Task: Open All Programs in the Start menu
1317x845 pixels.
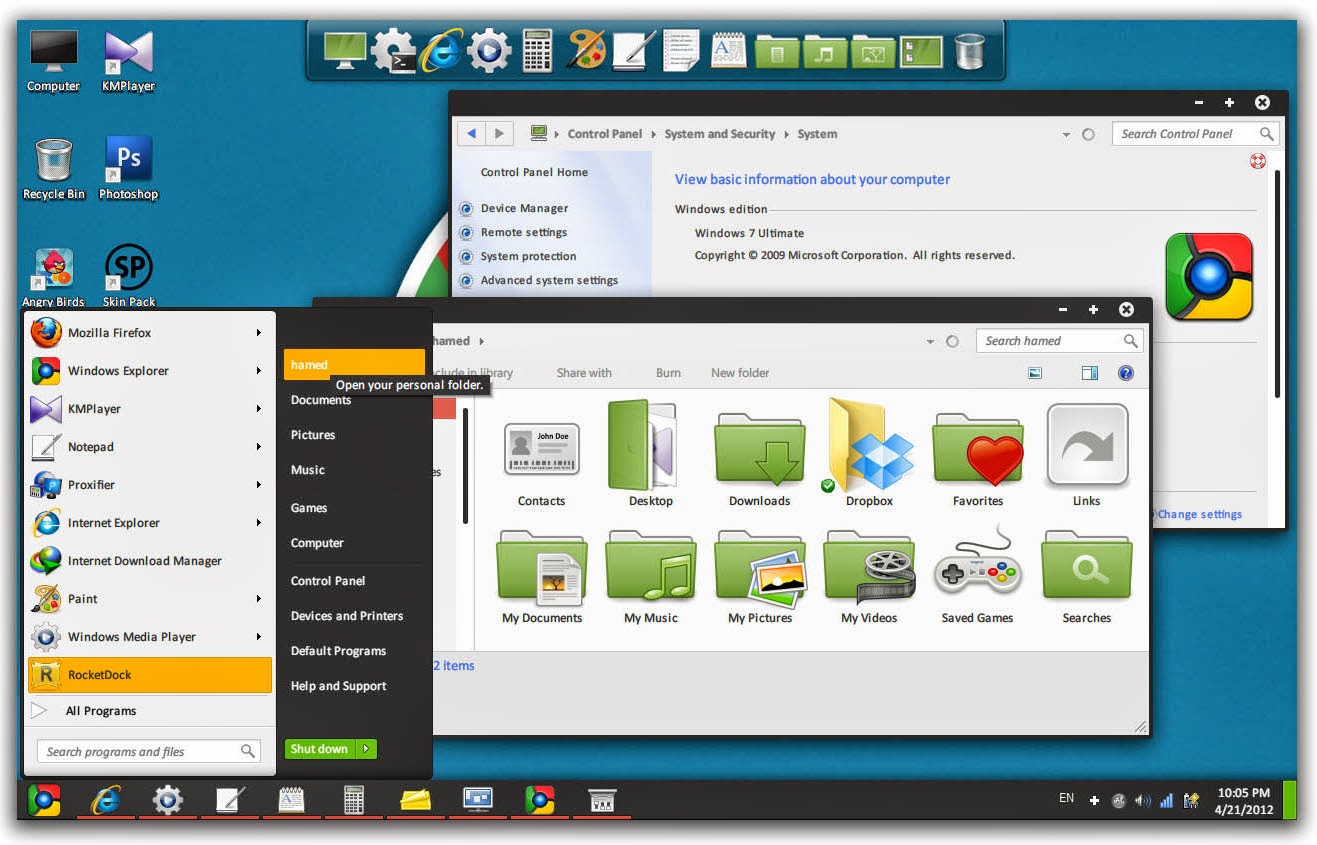Action: [x=100, y=711]
